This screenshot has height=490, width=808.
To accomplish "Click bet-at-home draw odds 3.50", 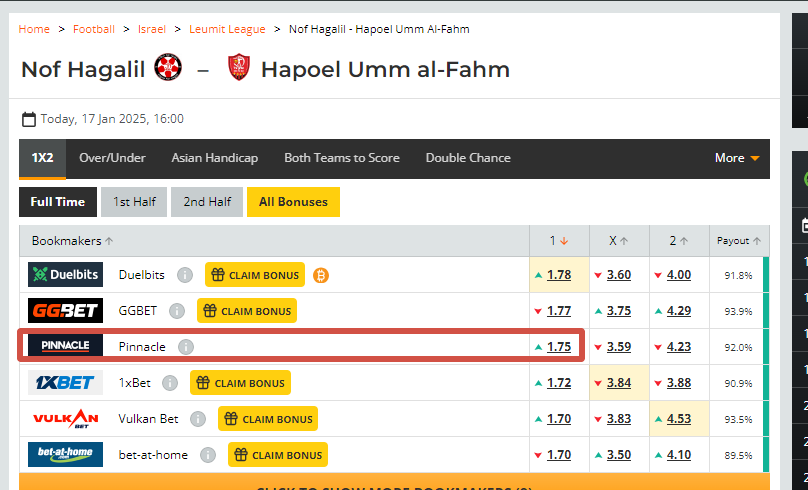I will point(619,455).
